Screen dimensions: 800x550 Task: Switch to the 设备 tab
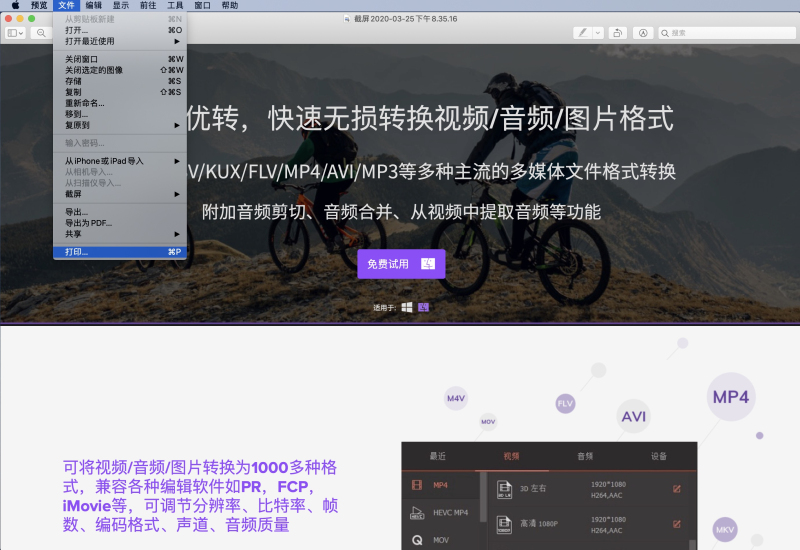pos(659,456)
